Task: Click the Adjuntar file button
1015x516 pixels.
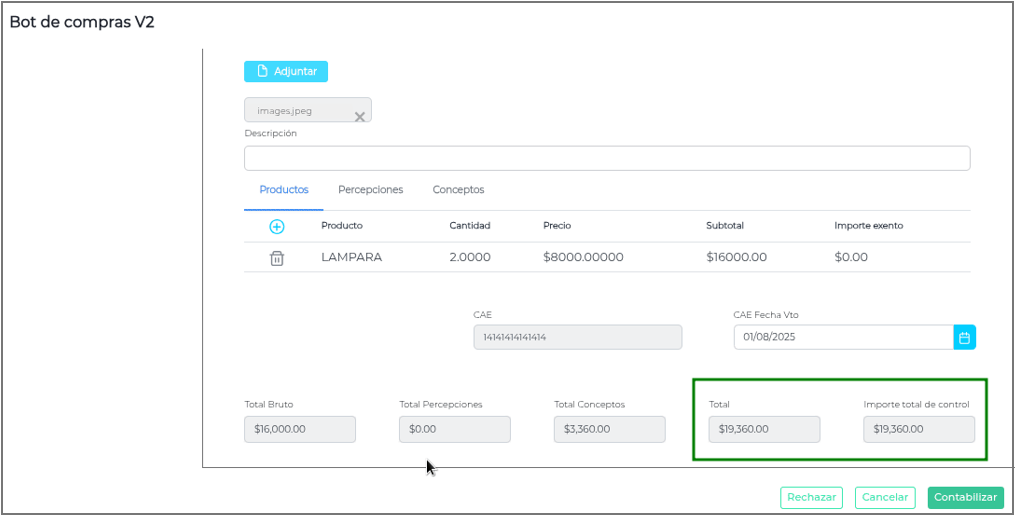Action: pyautogui.click(x=285, y=71)
